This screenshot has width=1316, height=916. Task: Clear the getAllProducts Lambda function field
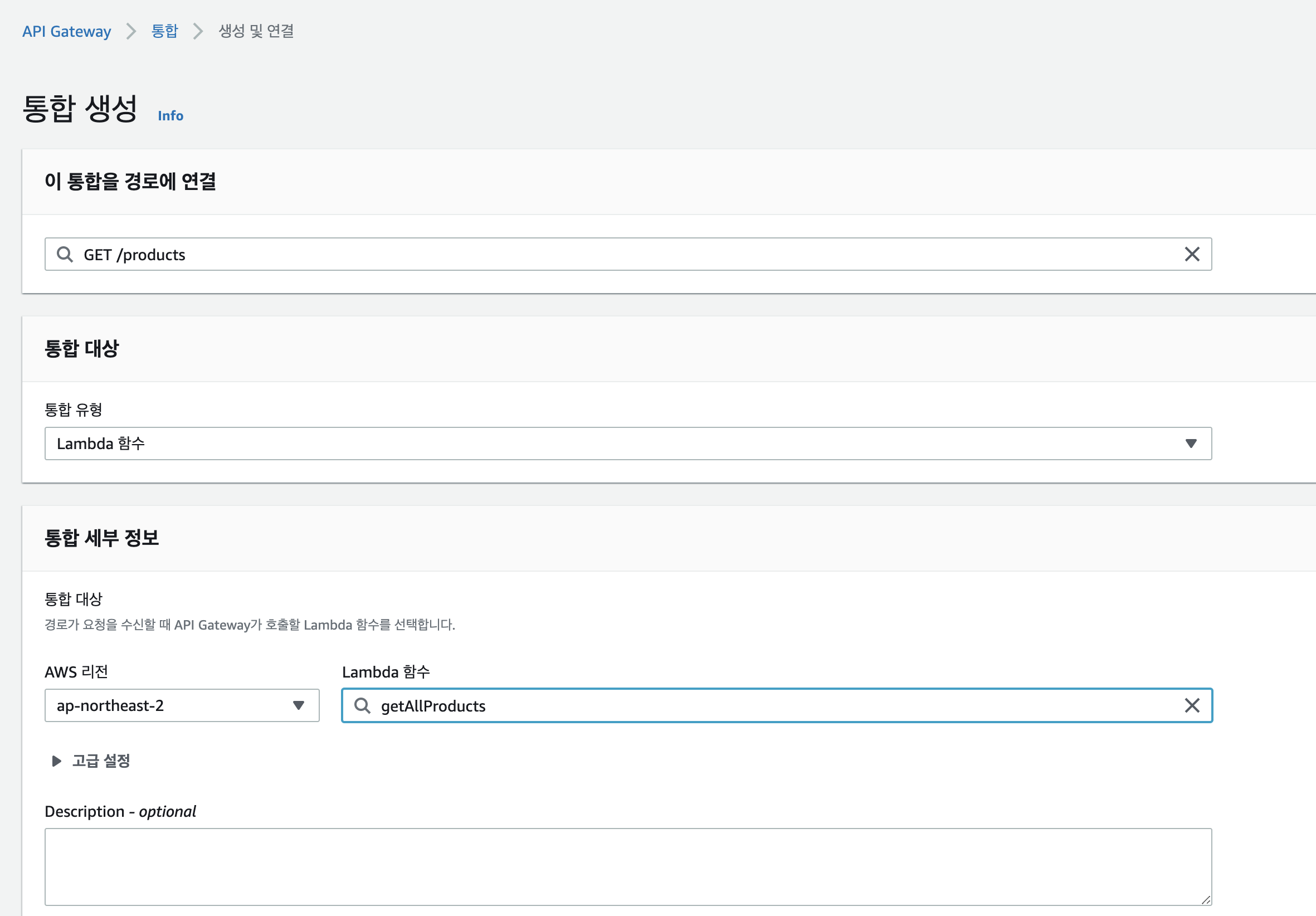(1193, 705)
